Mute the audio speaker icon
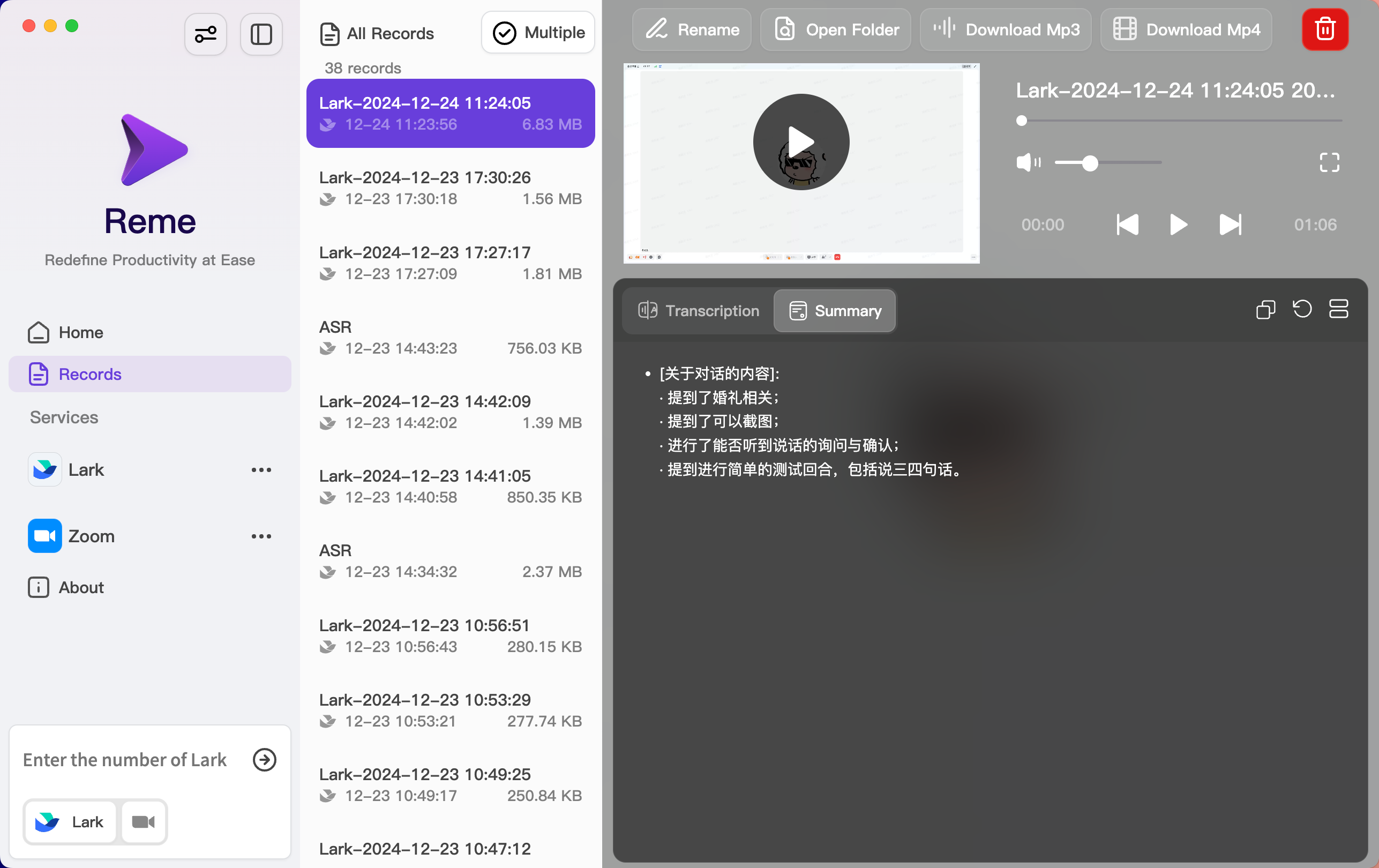 pos(1028,162)
